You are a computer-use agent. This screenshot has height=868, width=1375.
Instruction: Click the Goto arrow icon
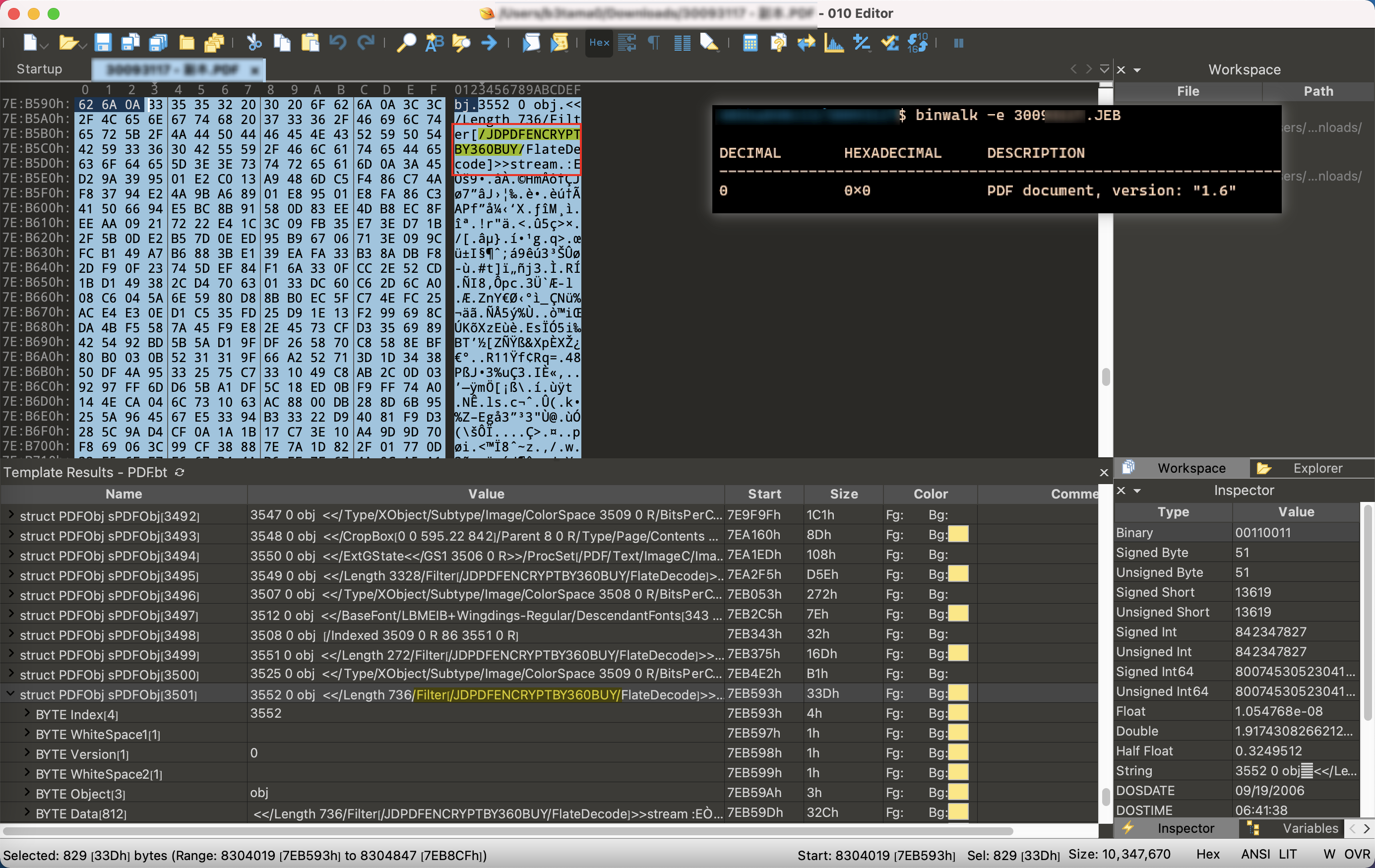pyautogui.click(x=490, y=43)
